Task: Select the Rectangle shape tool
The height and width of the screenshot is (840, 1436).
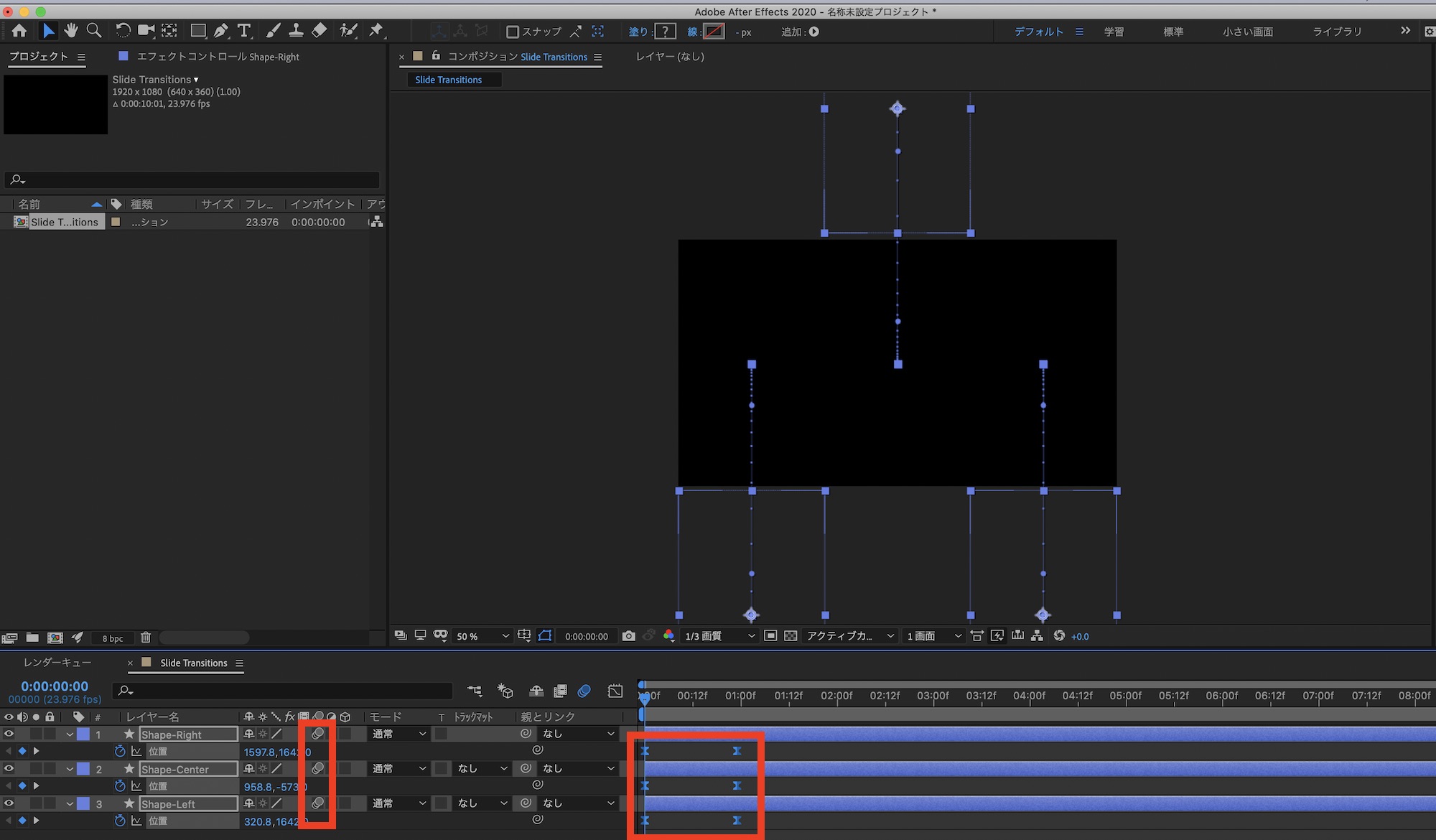Action: click(197, 30)
